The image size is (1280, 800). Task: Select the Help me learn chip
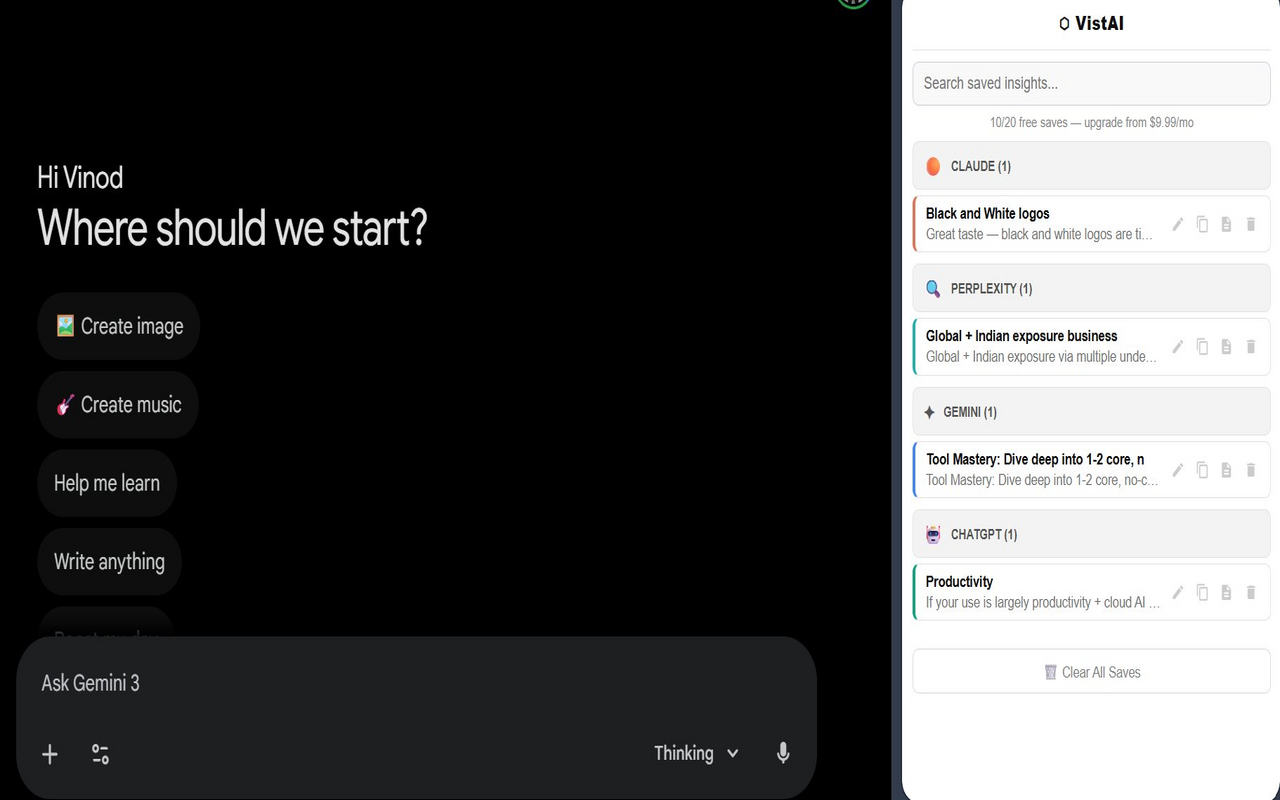[107, 483]
